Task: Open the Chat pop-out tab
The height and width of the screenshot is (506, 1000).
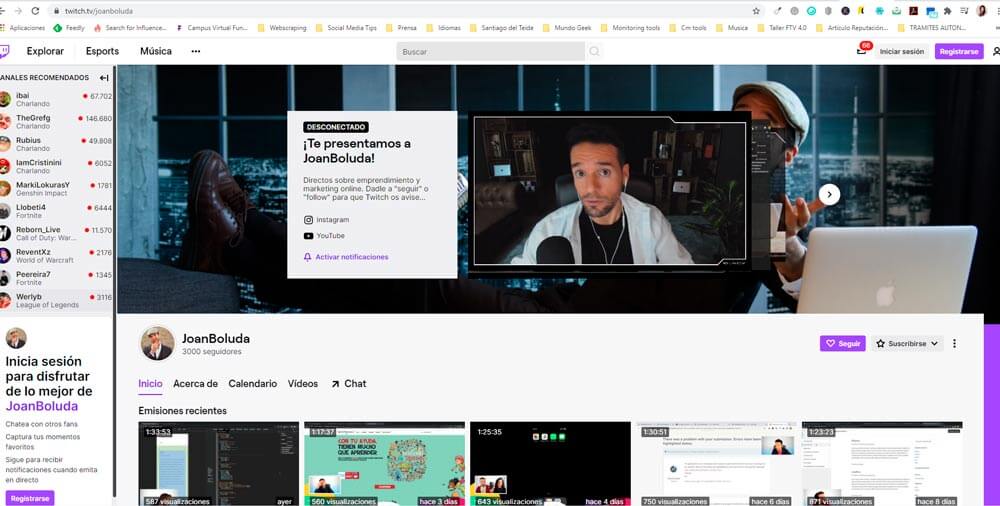Action: pyautogui.click(x=348, y=383)
